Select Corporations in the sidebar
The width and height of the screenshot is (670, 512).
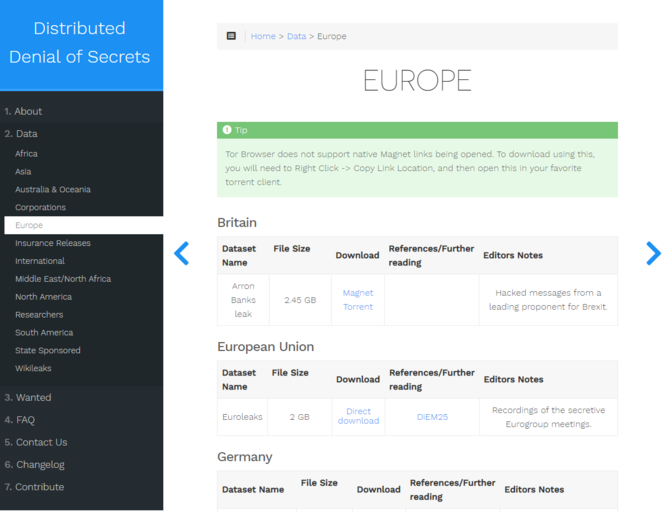(x=40, y=207)
